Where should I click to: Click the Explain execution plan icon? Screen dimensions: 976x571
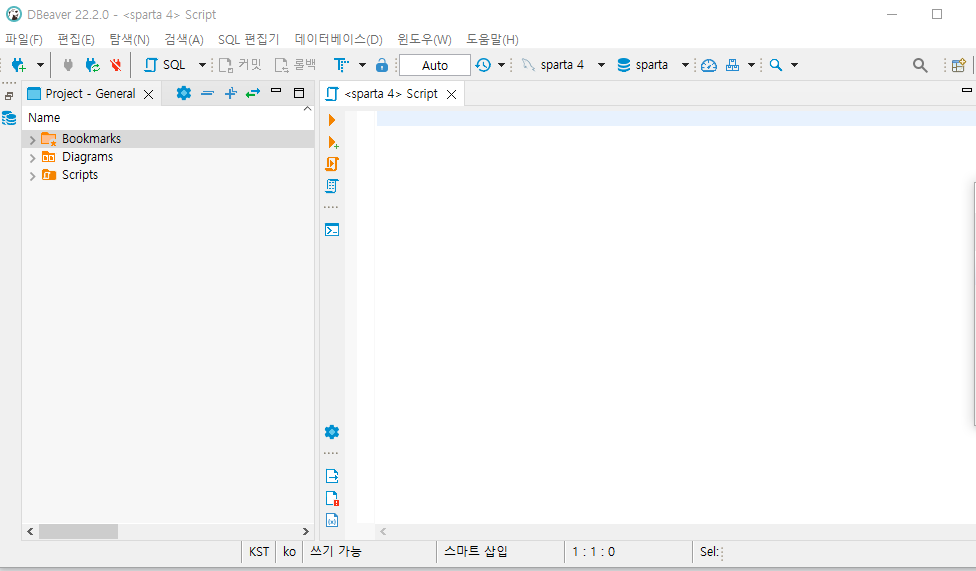pyautogui.click(x=332, y=186)
